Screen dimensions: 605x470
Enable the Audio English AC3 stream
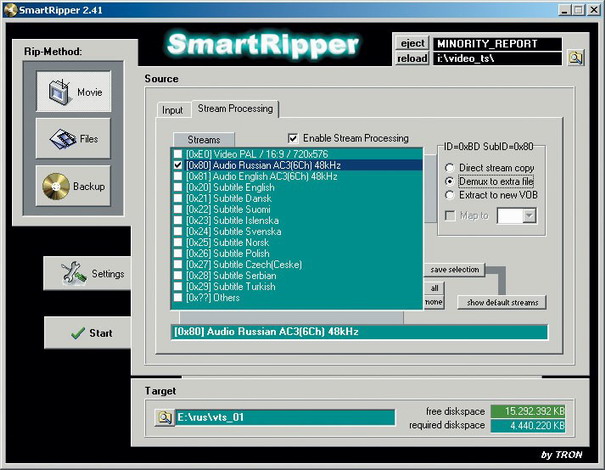(178, 176)
